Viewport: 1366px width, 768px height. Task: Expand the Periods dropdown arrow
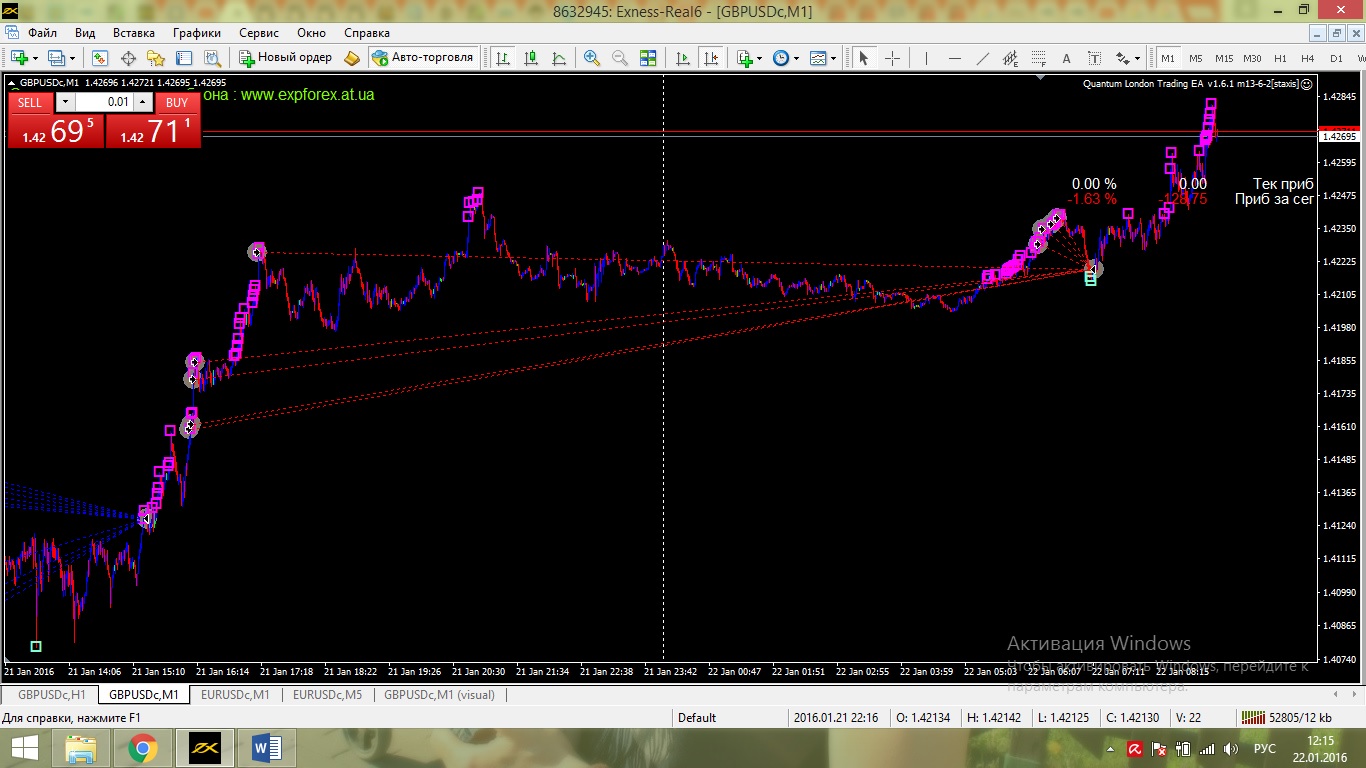[x=796, y=58]
